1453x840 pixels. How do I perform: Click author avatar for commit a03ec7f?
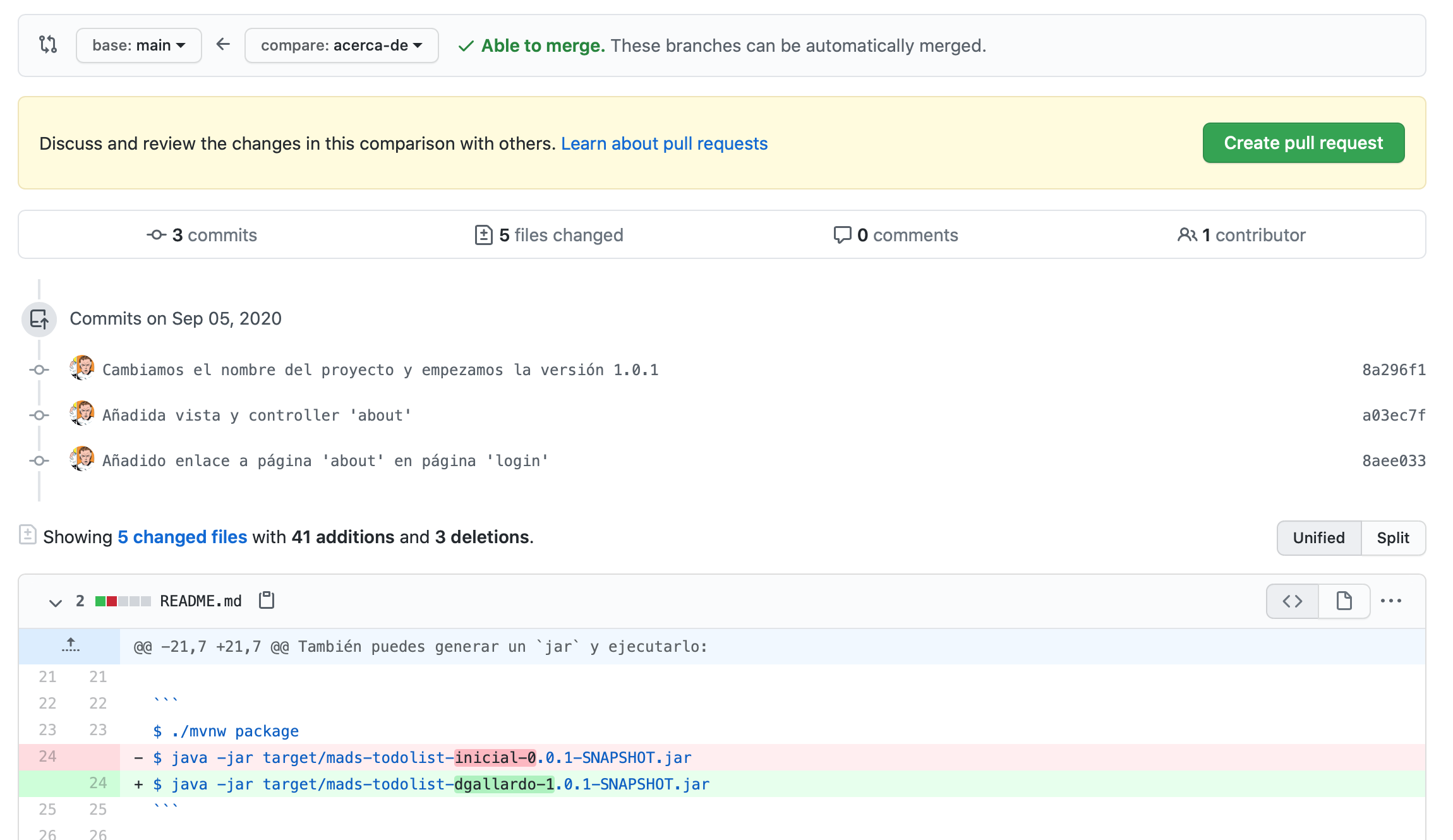[82, 413]
